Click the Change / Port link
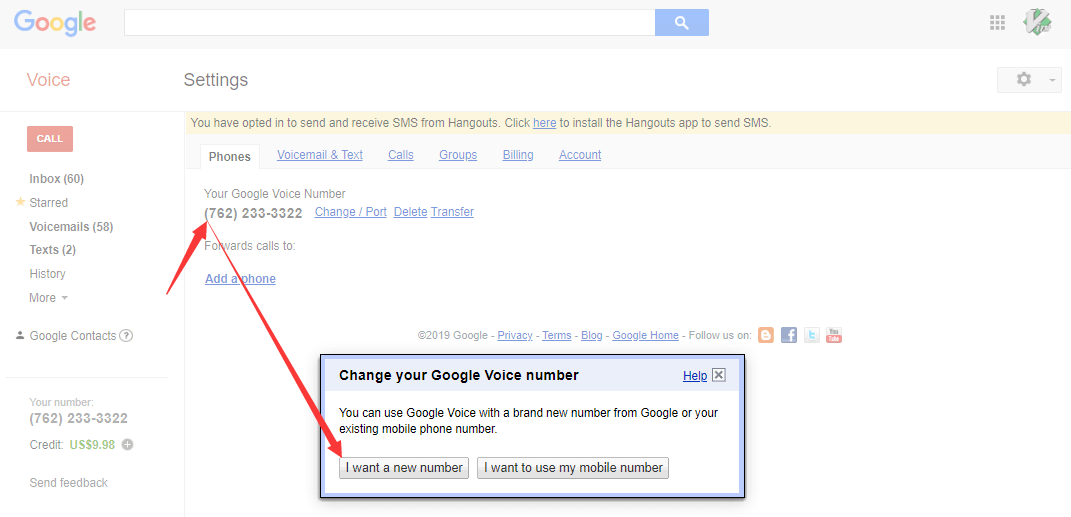Screen dimensions: 1071x517 point(350,212)
